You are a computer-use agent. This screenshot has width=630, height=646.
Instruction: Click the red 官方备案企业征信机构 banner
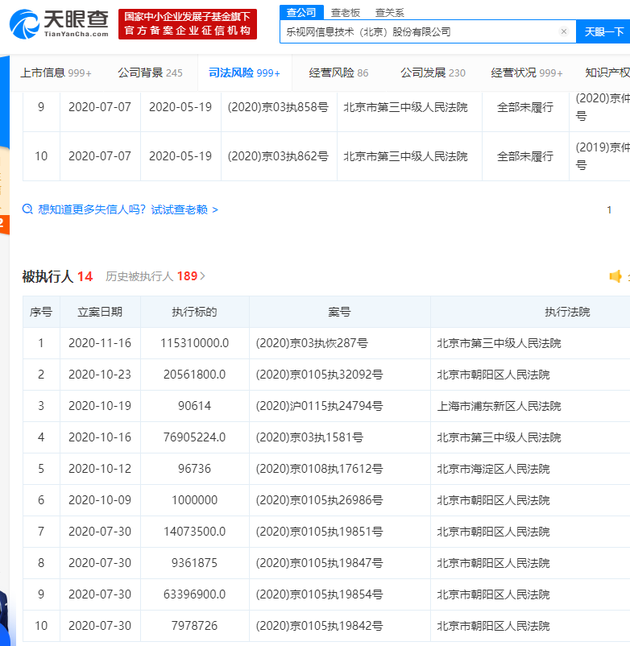point(187,24)
